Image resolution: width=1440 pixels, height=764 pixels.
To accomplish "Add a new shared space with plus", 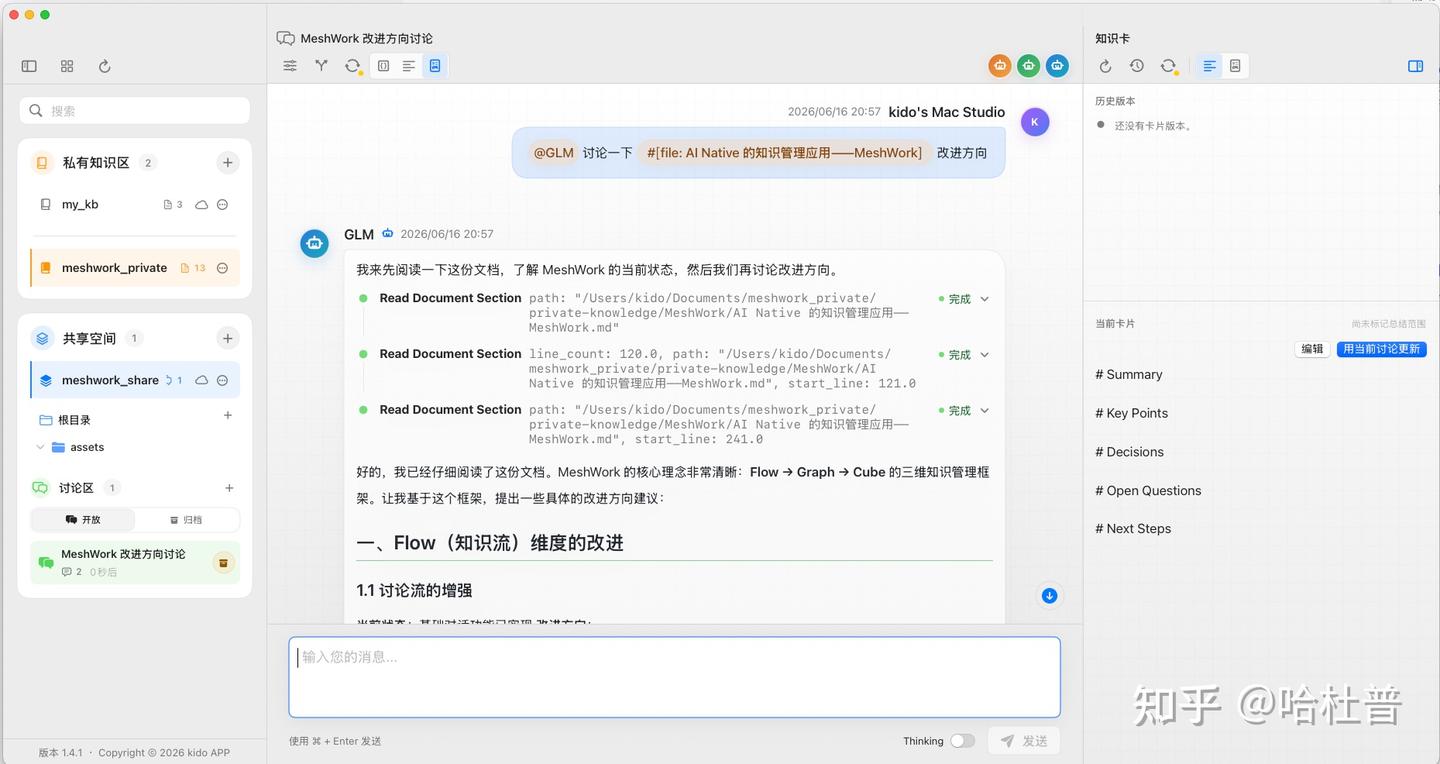I will click(x=227, y=338).
